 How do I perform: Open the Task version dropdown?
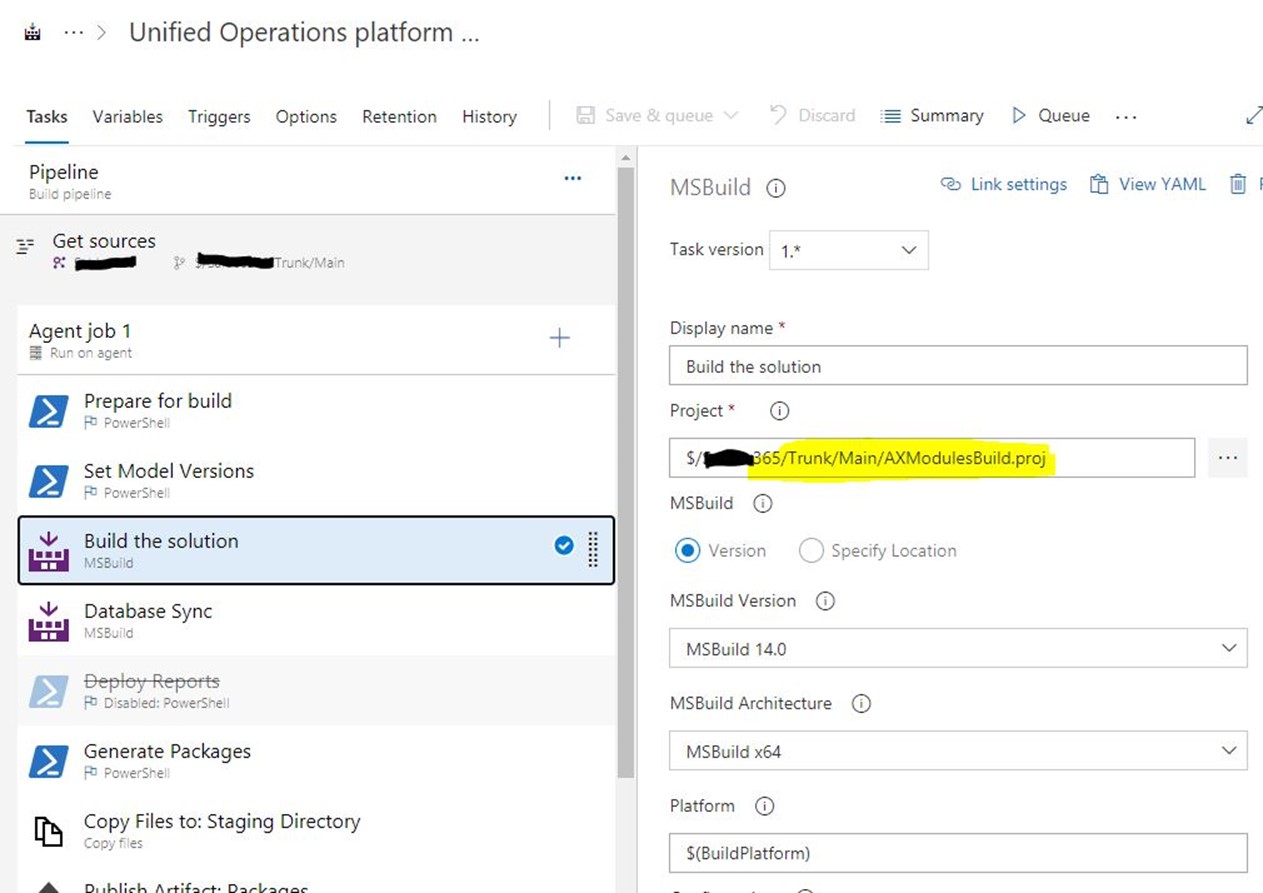pos(848,250)
